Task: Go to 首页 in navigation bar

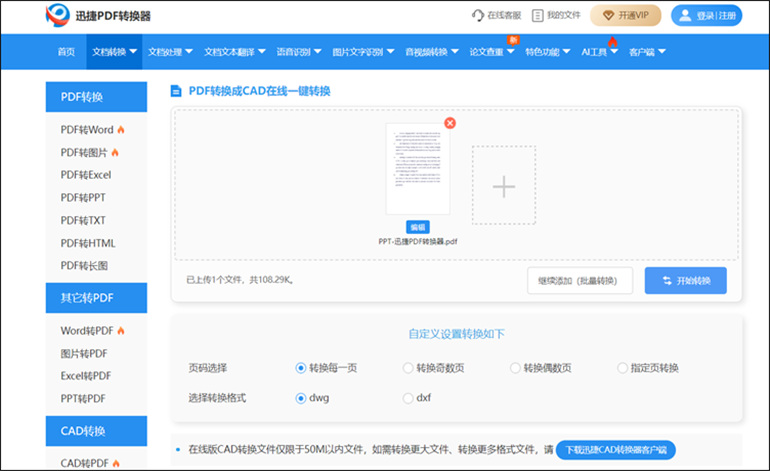Action: click(66, 52)
